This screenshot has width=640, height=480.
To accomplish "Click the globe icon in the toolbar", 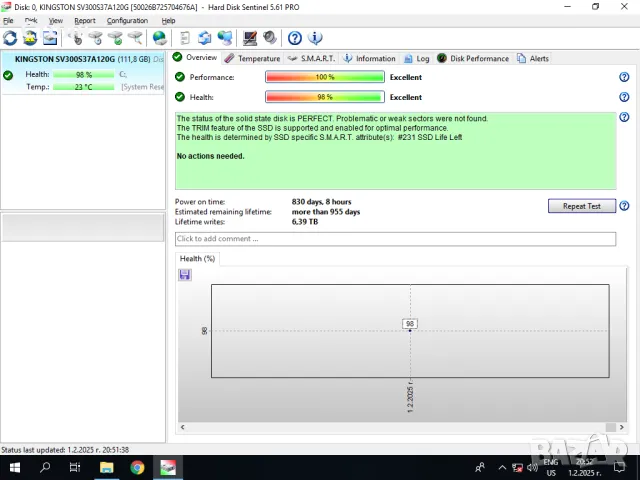I will coord(160,38).
